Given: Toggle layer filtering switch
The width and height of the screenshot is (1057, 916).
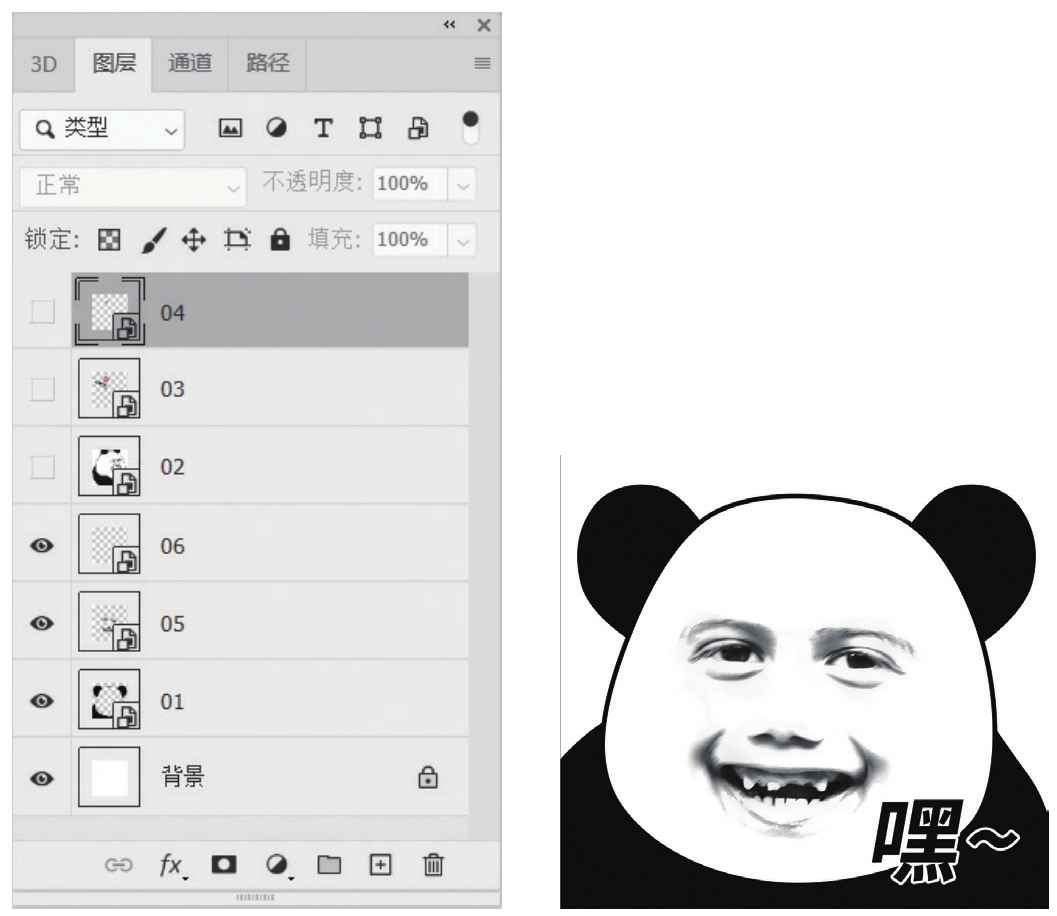Looking at the screenshot, I should coord(470,127).
